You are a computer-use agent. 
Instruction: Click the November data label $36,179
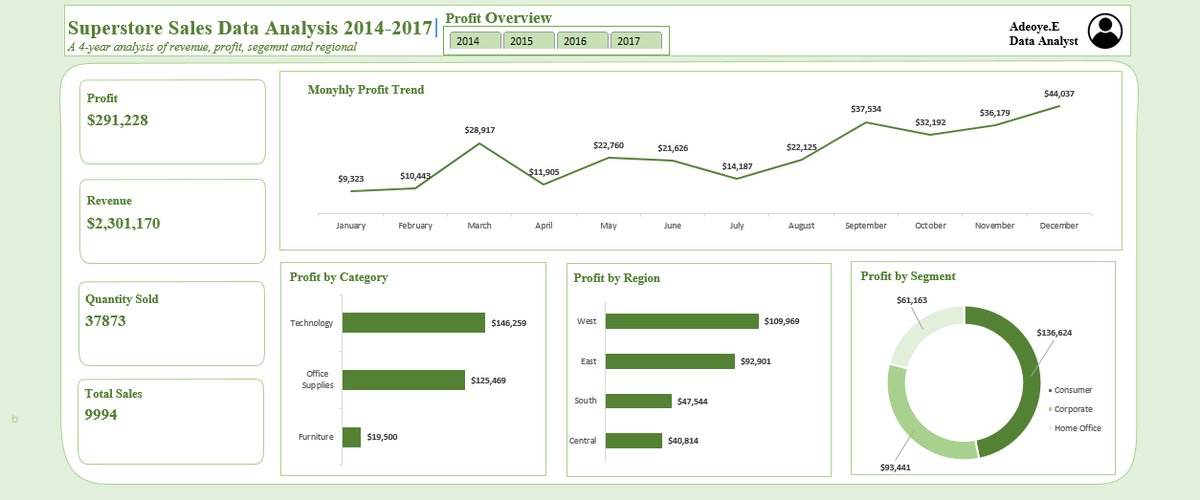pos(995,113)
